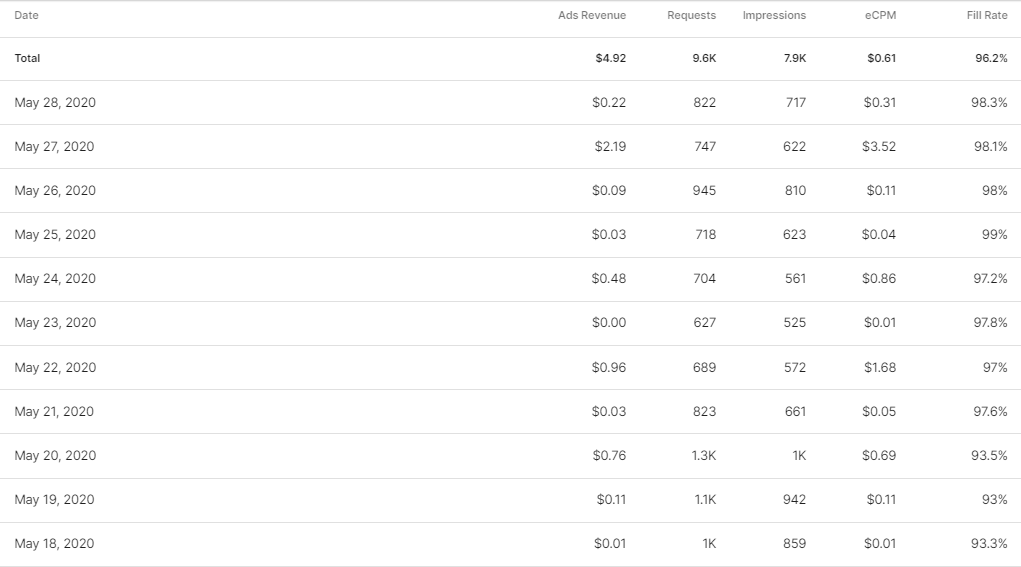Click the May 18, 2020 date
Image resolution: width=1021 pixels, height=567 pixels.
coord(55,544)
